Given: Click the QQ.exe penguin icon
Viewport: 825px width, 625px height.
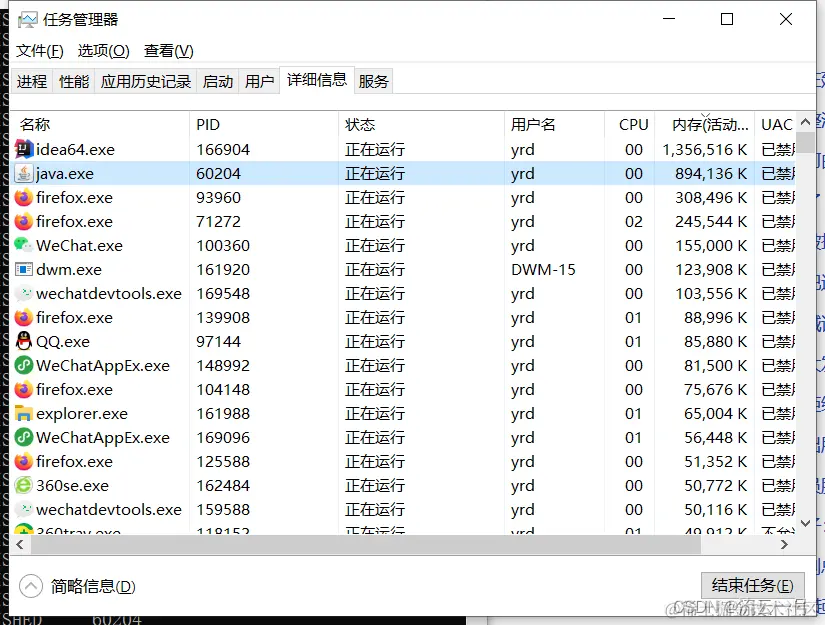Looking at the screenshot, I should point(23,341).
